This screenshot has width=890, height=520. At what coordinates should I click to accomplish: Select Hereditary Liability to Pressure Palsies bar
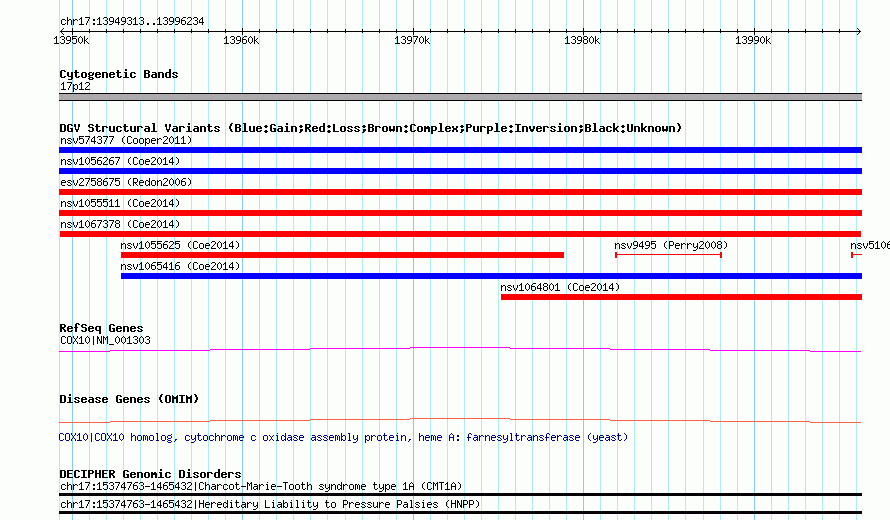pyautogui.click(x=460, y=513)
